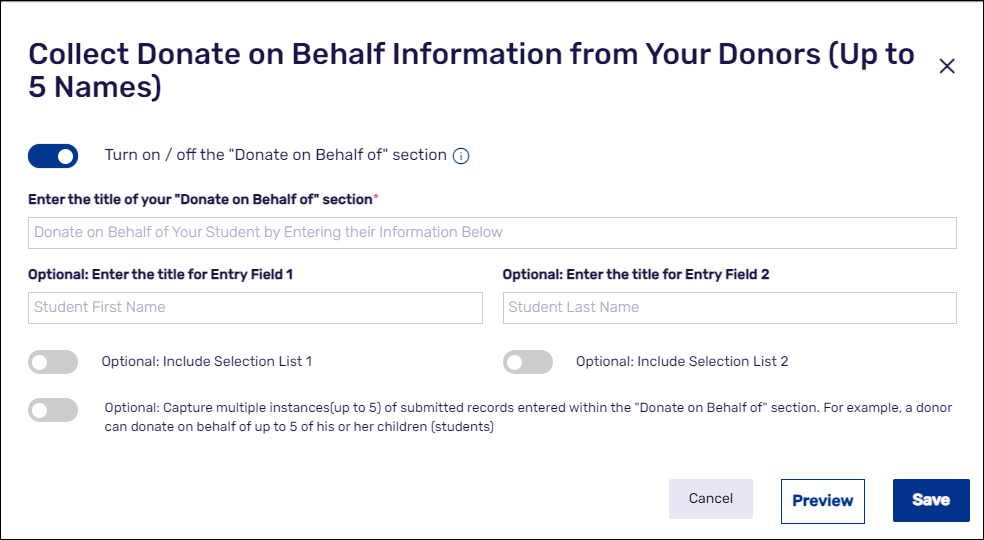This screenshot has height=540, width=984.
Task: Switch on the capture multiple instances toggle
Action: (53, 410)
